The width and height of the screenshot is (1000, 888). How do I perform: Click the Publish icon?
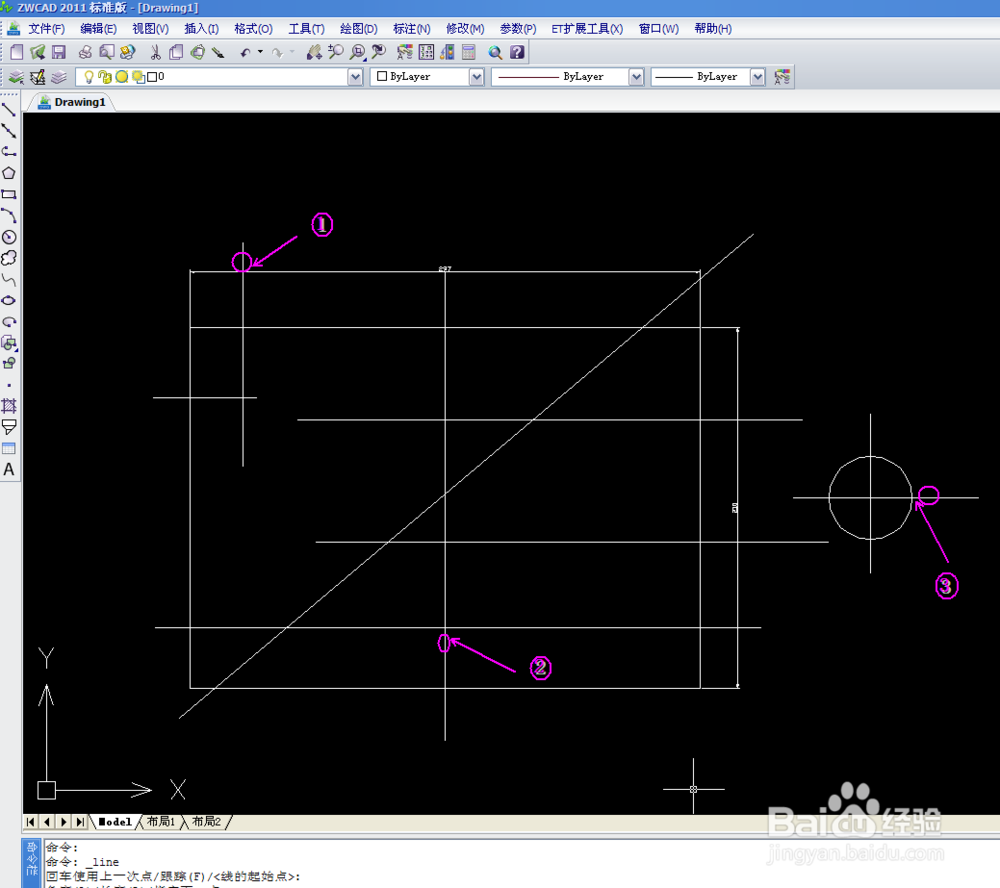point(128,52)
